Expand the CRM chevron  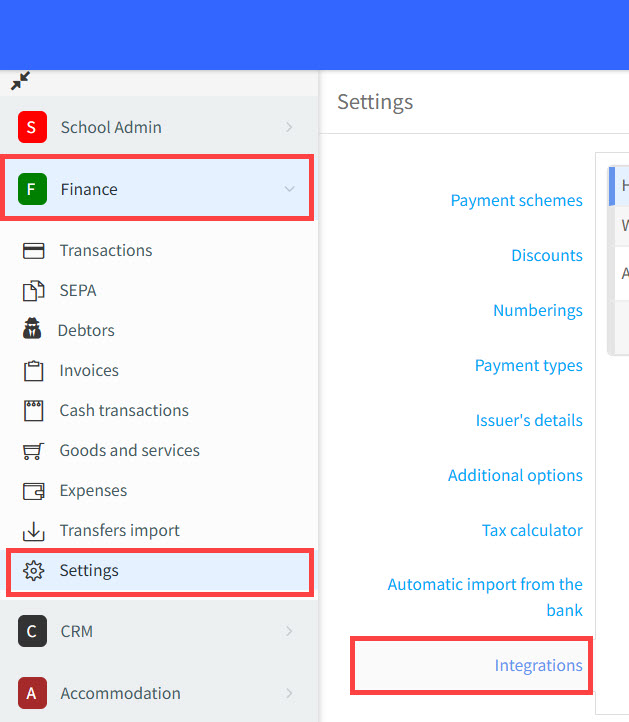click(289, 631)
